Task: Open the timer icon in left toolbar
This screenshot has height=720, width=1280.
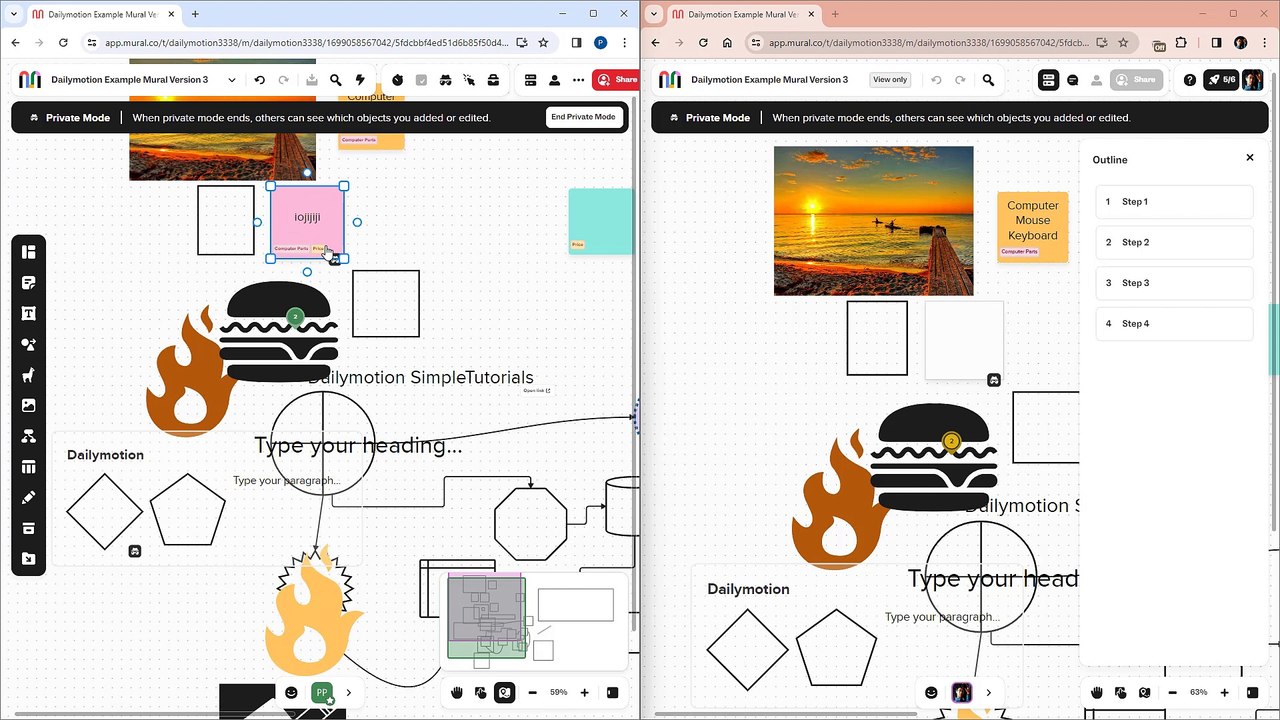Action: (397, 80)
